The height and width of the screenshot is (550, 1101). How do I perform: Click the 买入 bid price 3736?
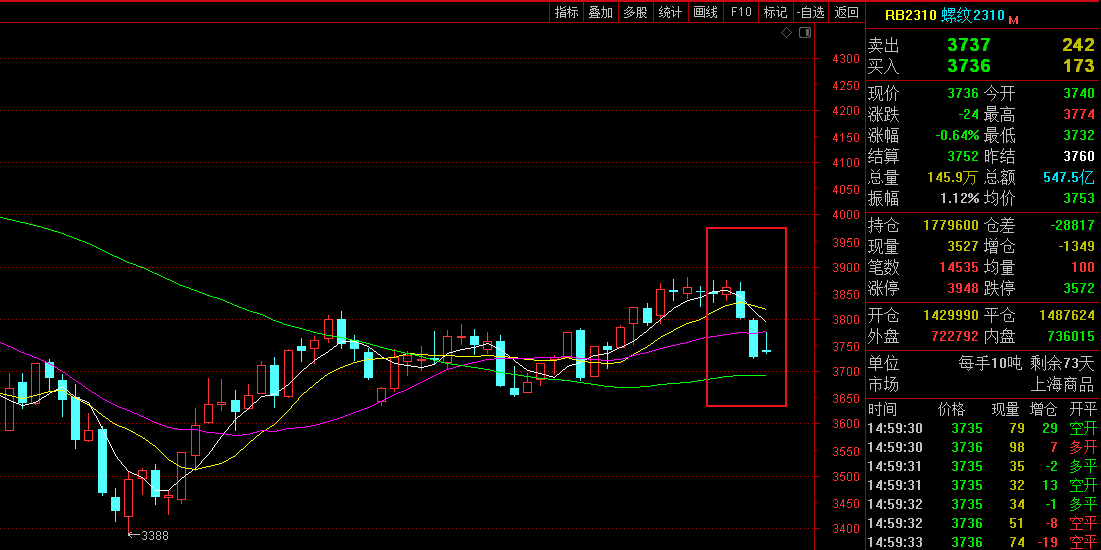968,66
